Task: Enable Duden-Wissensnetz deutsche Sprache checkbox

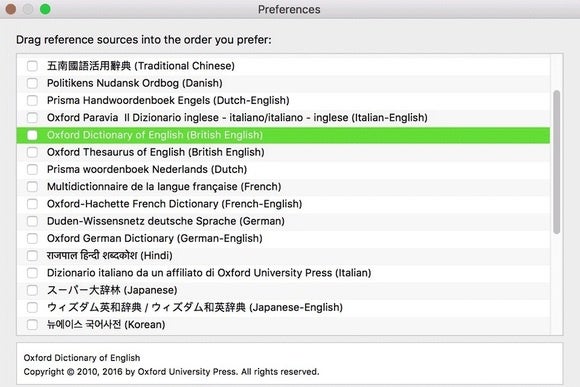Action: 32,221
